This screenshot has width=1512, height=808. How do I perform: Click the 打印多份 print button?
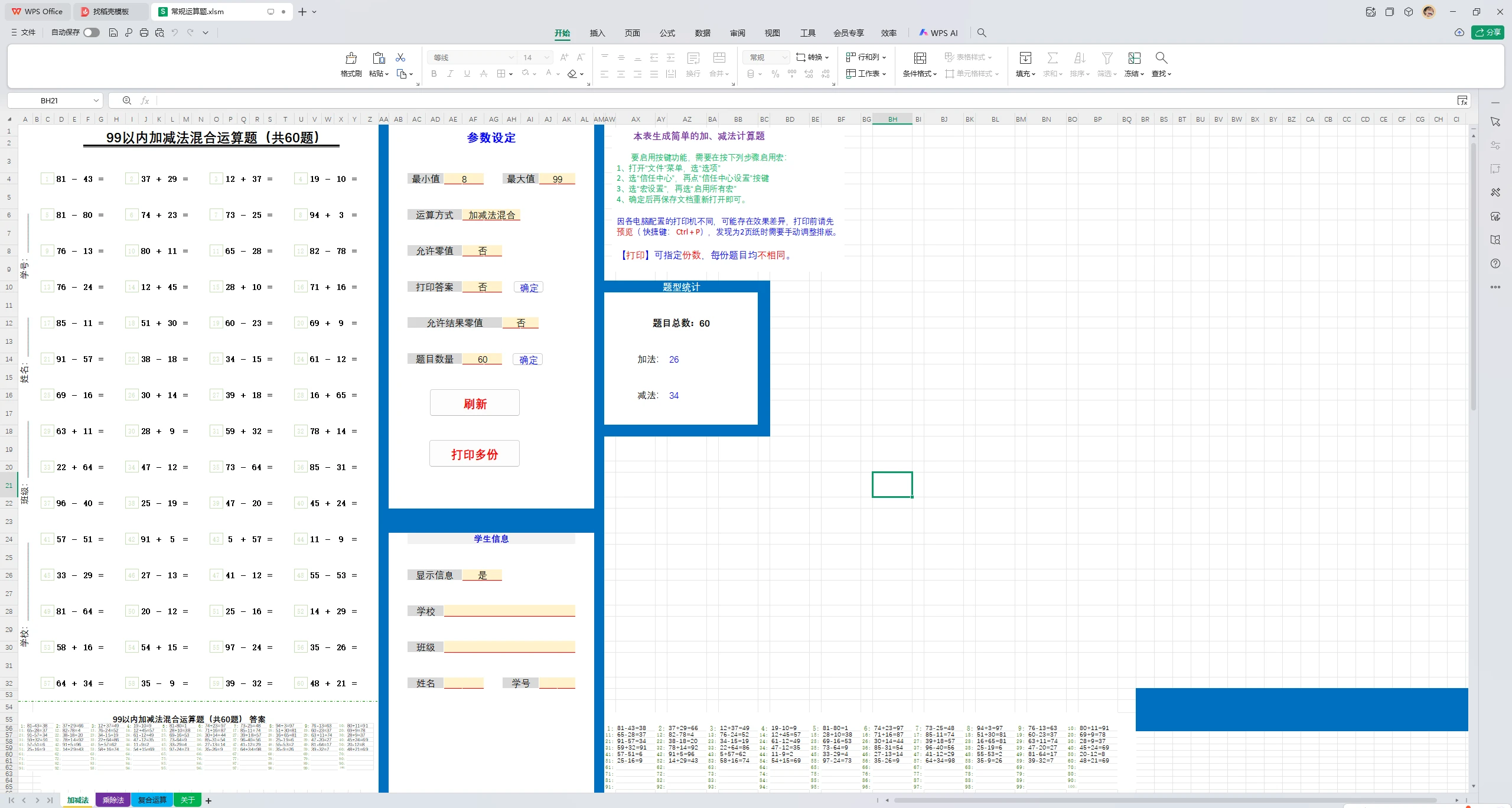tap(474, 454)
